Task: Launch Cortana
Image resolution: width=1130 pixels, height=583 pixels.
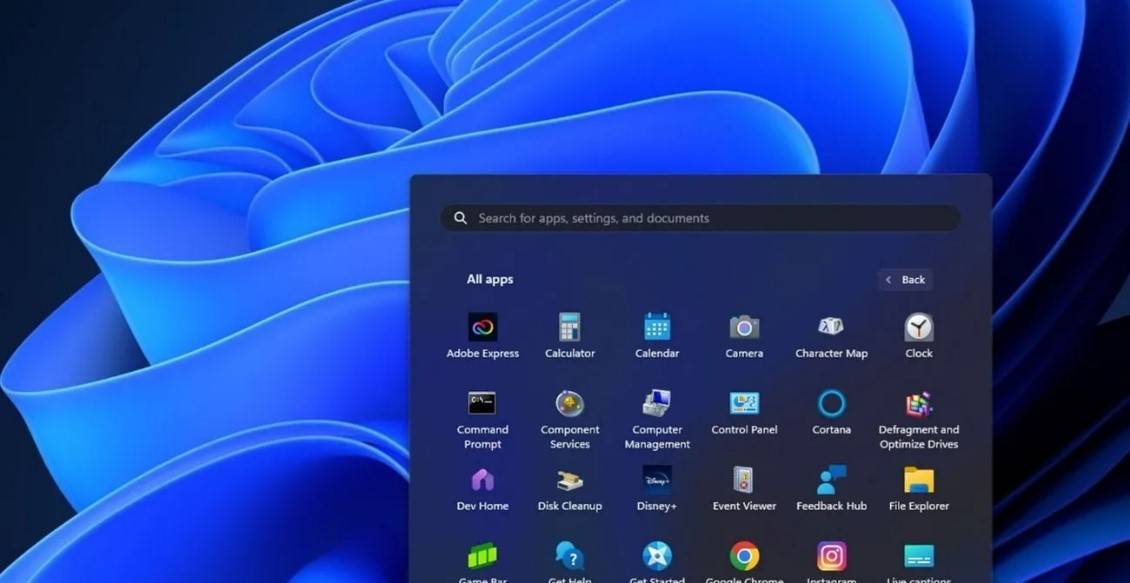Action: pos(831,404)
